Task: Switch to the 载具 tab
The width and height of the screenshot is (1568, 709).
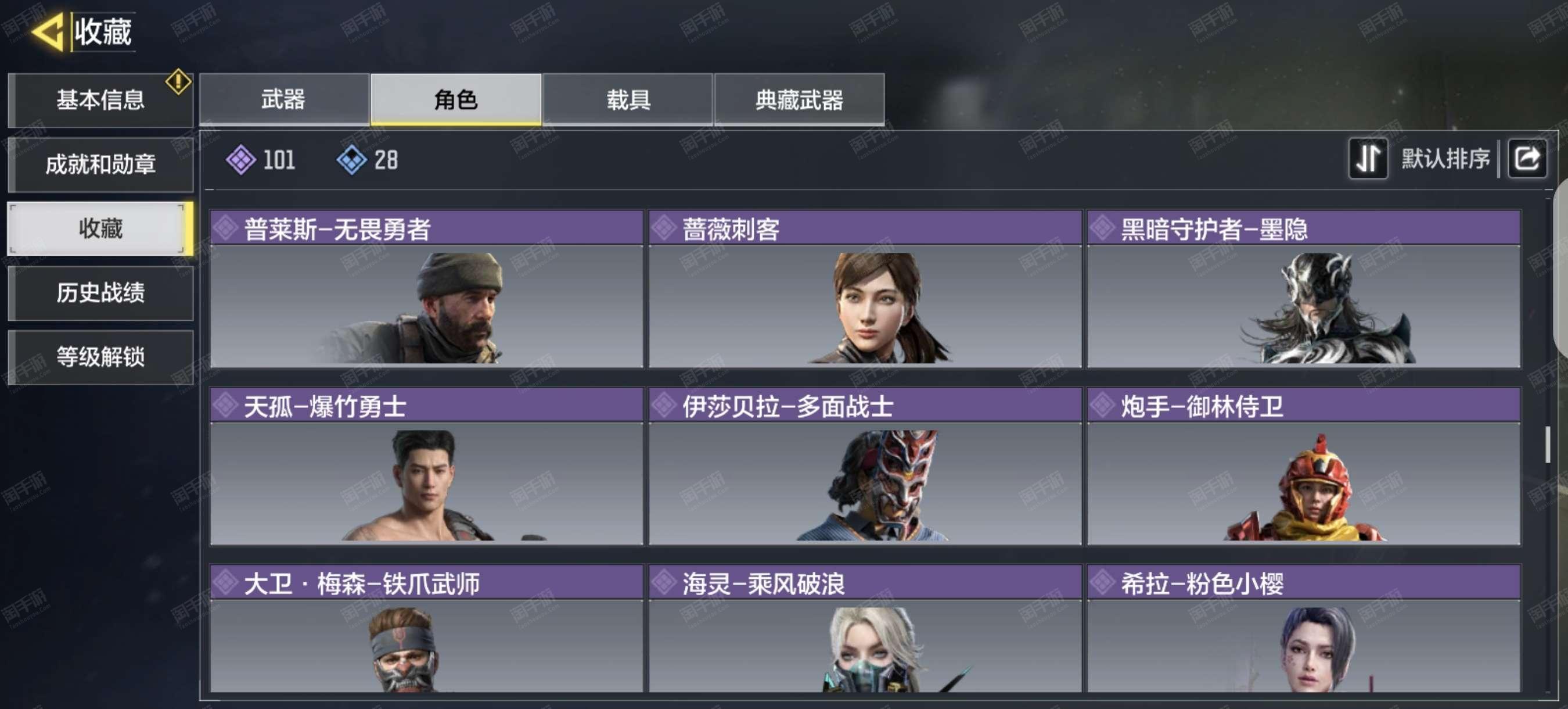Action: [628, 99]
